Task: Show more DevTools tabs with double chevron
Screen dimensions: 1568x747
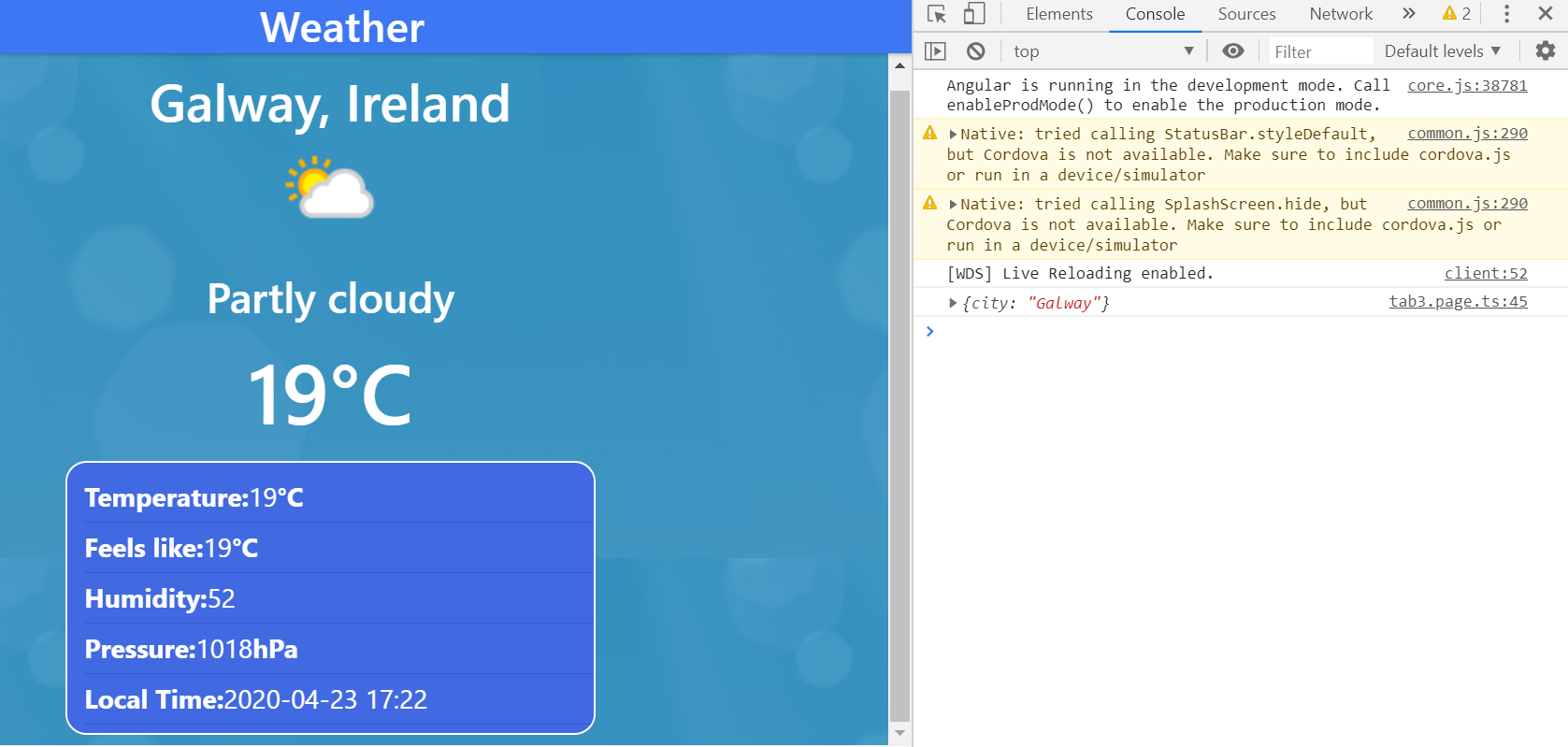Action: pos(1409,13)
